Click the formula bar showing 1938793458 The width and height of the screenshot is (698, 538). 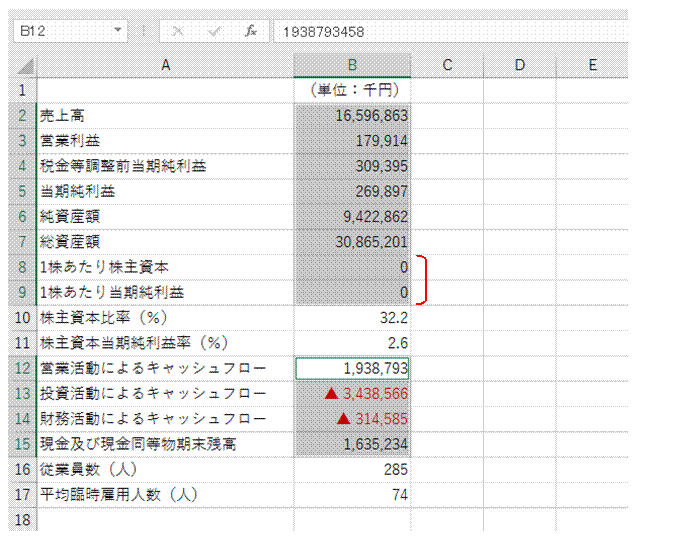pyautogui.click(x=450, y=32)
